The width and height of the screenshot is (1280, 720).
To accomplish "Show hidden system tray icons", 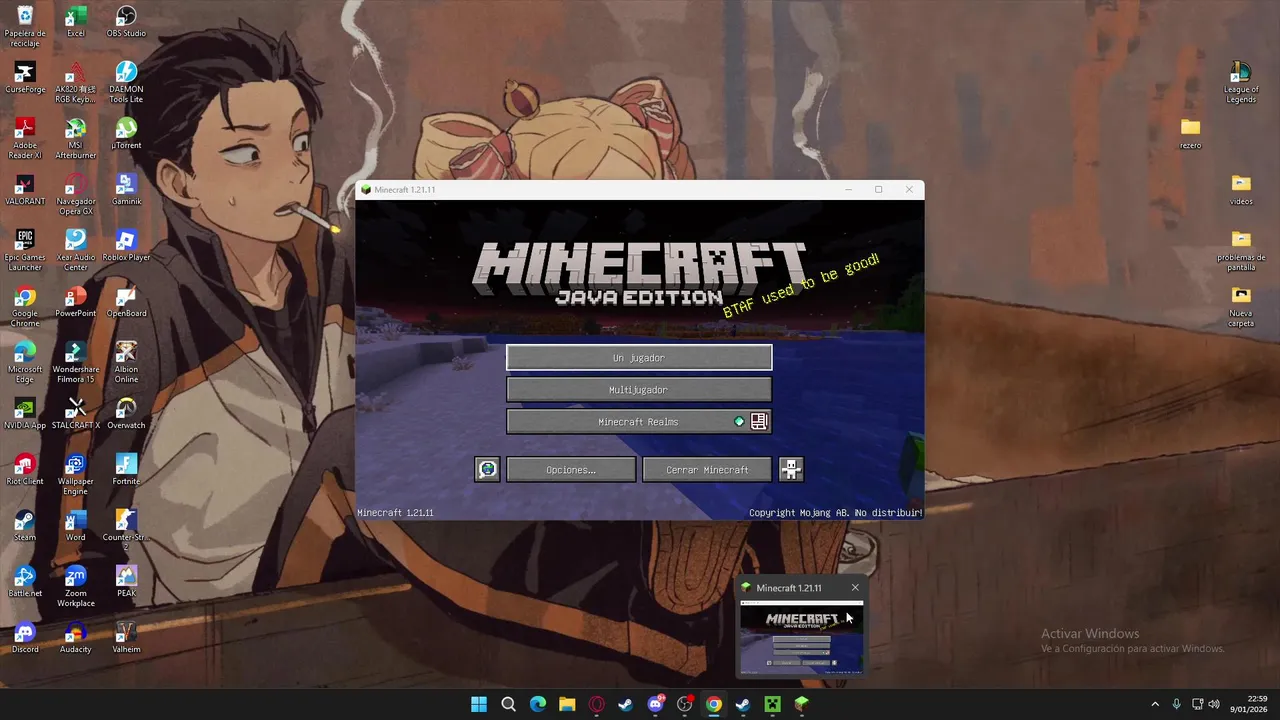I will [x=1155, y=704].
